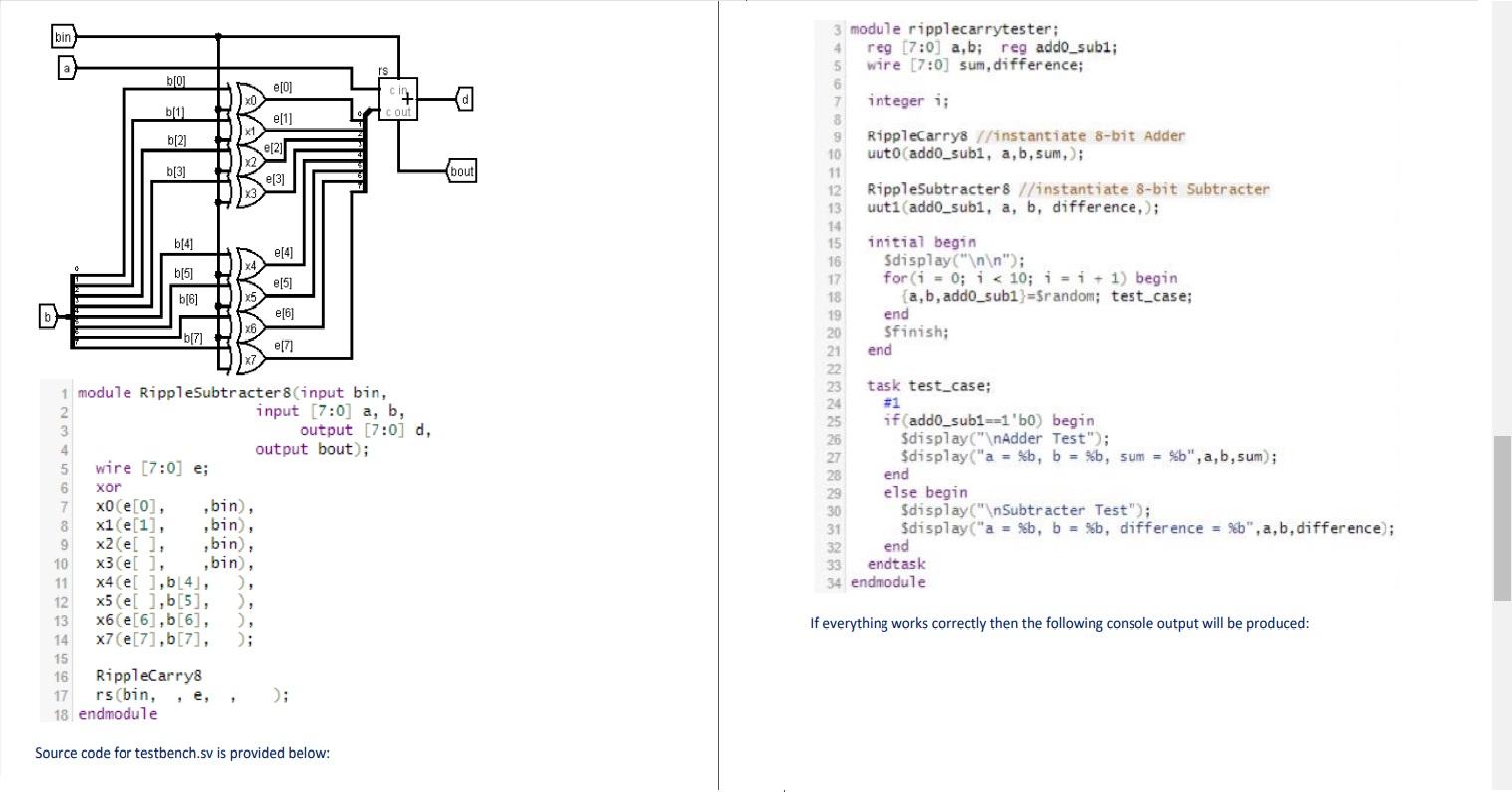Click the console output description sentence
The image size is (1512, 792).
(x=1060, y=622)
